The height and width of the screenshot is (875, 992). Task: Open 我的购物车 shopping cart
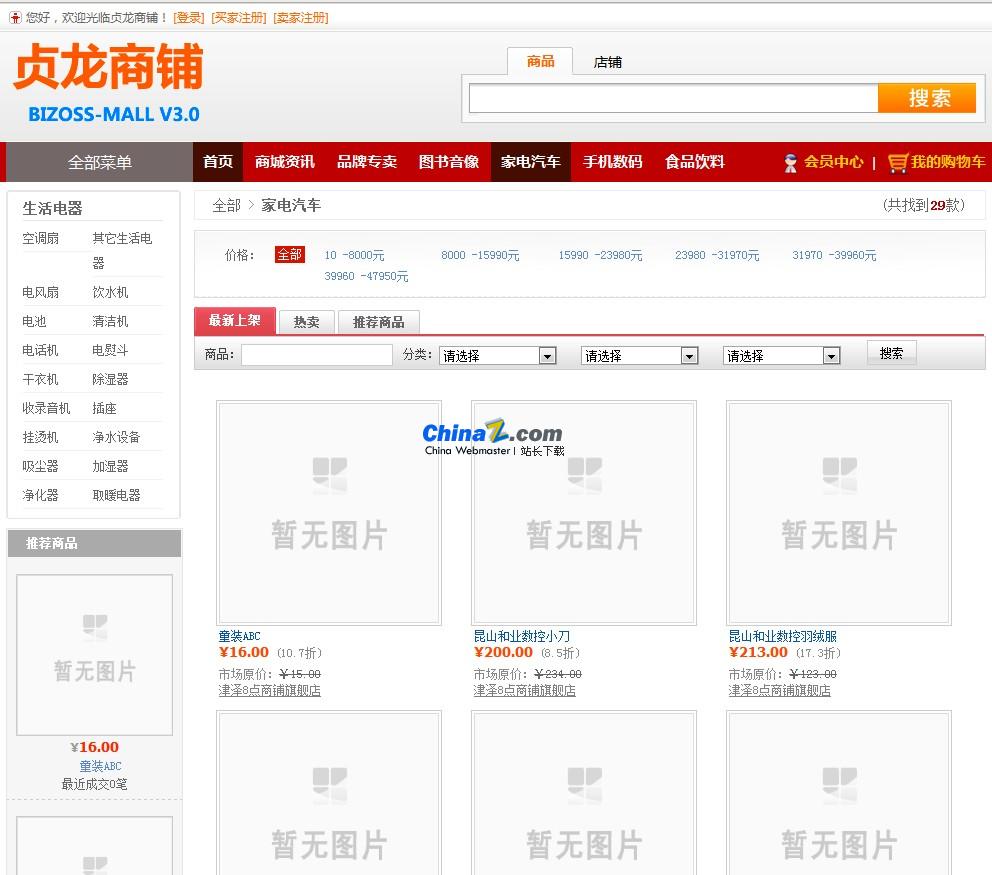(x=945, y=161)
